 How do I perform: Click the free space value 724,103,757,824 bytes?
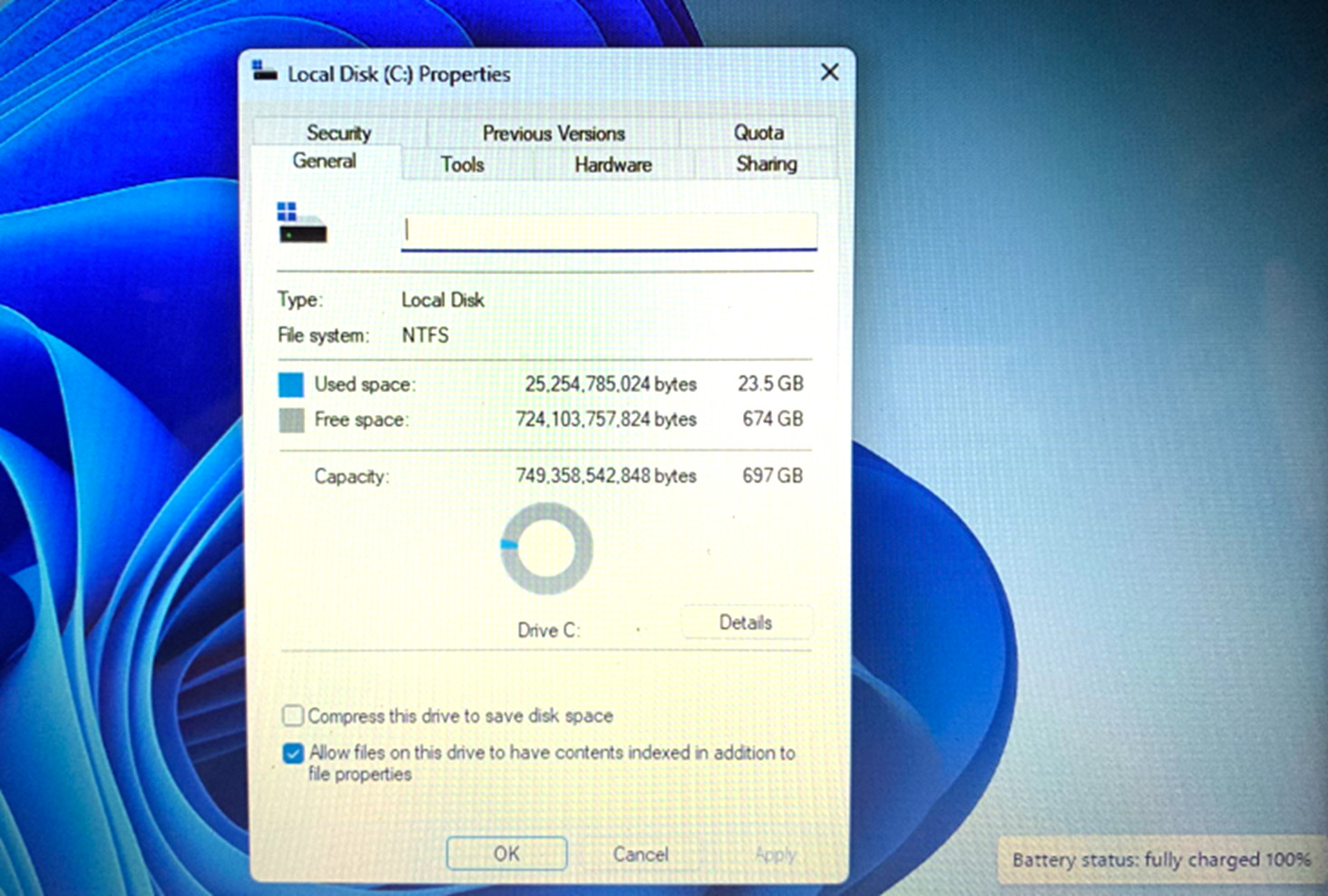[x=606, y=420]
